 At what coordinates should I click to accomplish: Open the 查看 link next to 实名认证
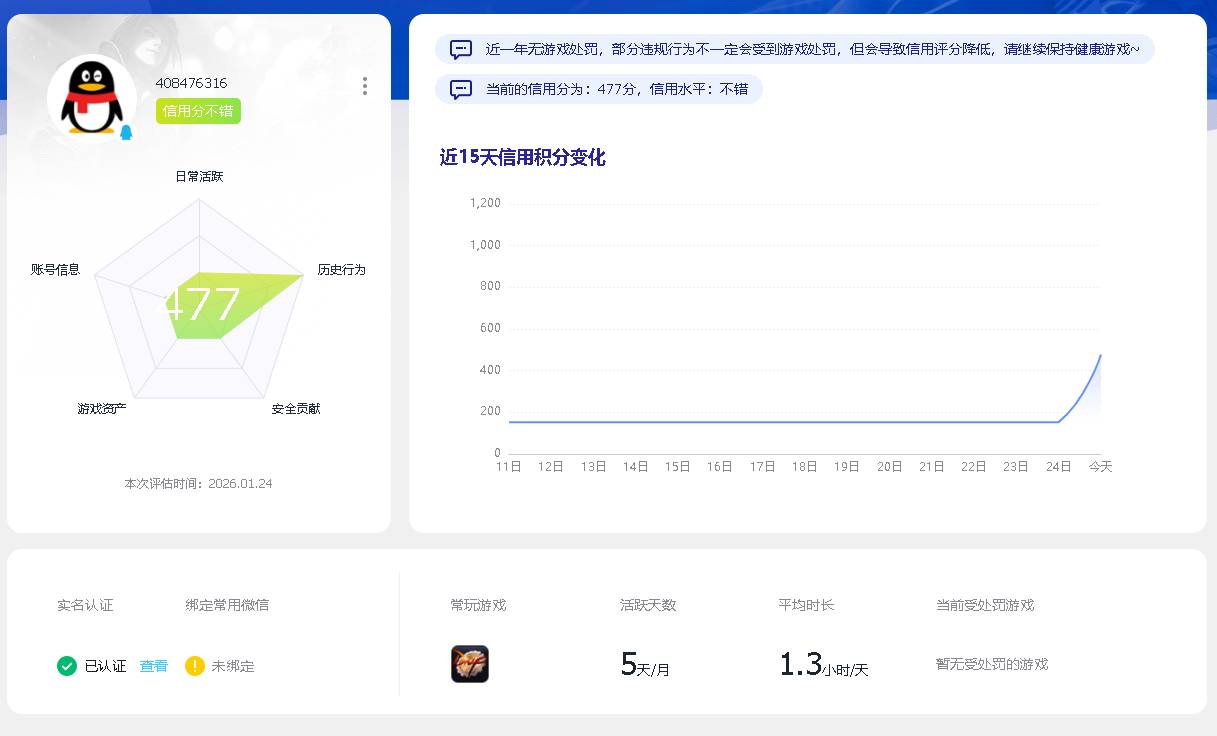pos(153,666)
